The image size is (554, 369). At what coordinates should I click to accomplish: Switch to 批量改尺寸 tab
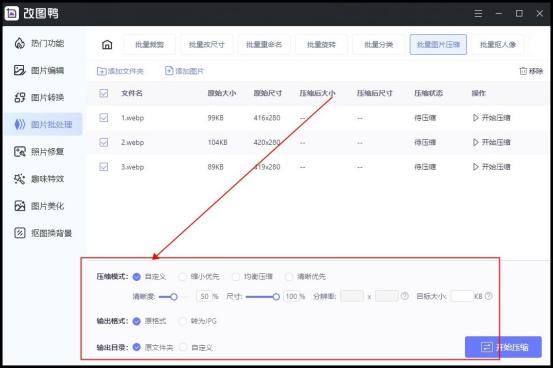tap(207, 45)
